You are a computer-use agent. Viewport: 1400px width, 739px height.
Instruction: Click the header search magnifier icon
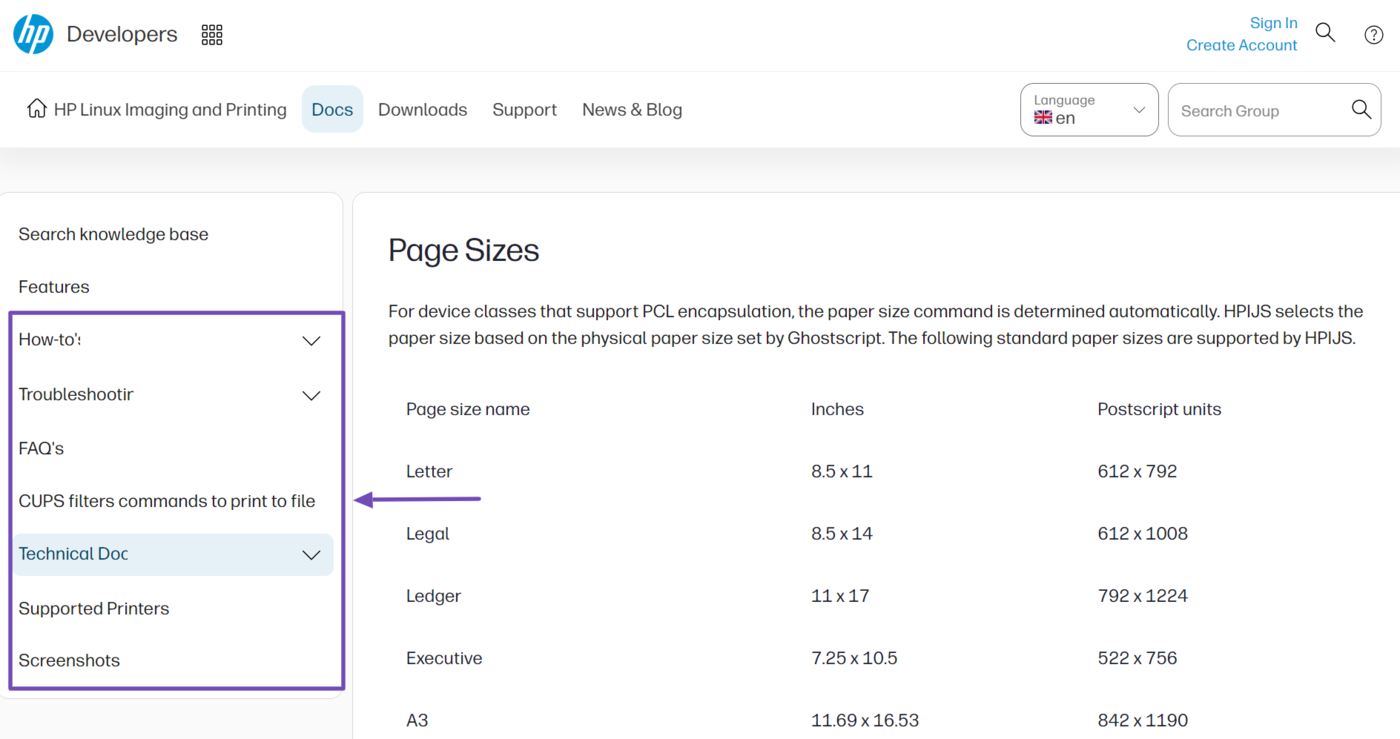[1325, 33]
